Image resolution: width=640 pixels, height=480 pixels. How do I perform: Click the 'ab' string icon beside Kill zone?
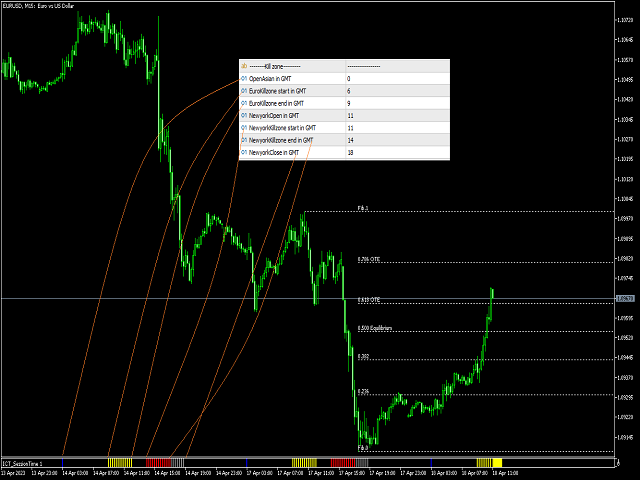coord(244,66)
